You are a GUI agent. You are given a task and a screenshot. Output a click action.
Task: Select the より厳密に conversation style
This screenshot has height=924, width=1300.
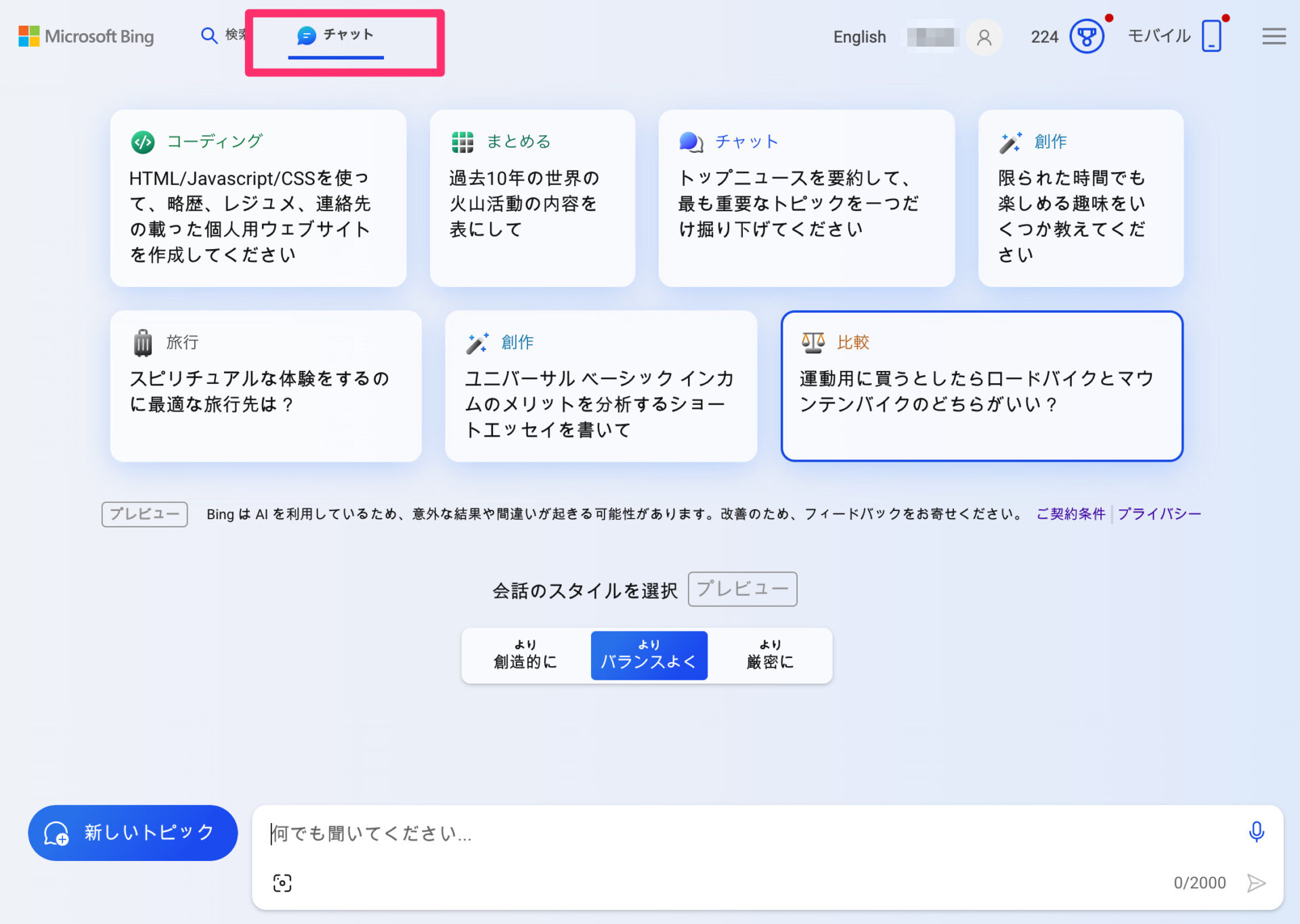770,655
